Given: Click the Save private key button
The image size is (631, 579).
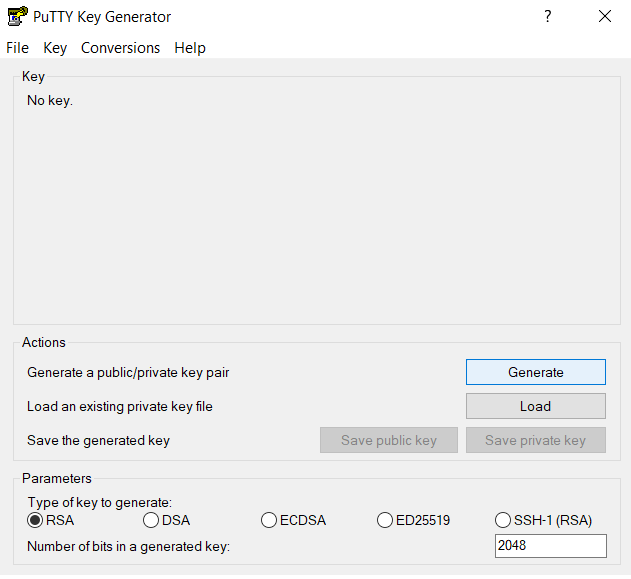Looking at the screenshot, I should pos(535,440).
